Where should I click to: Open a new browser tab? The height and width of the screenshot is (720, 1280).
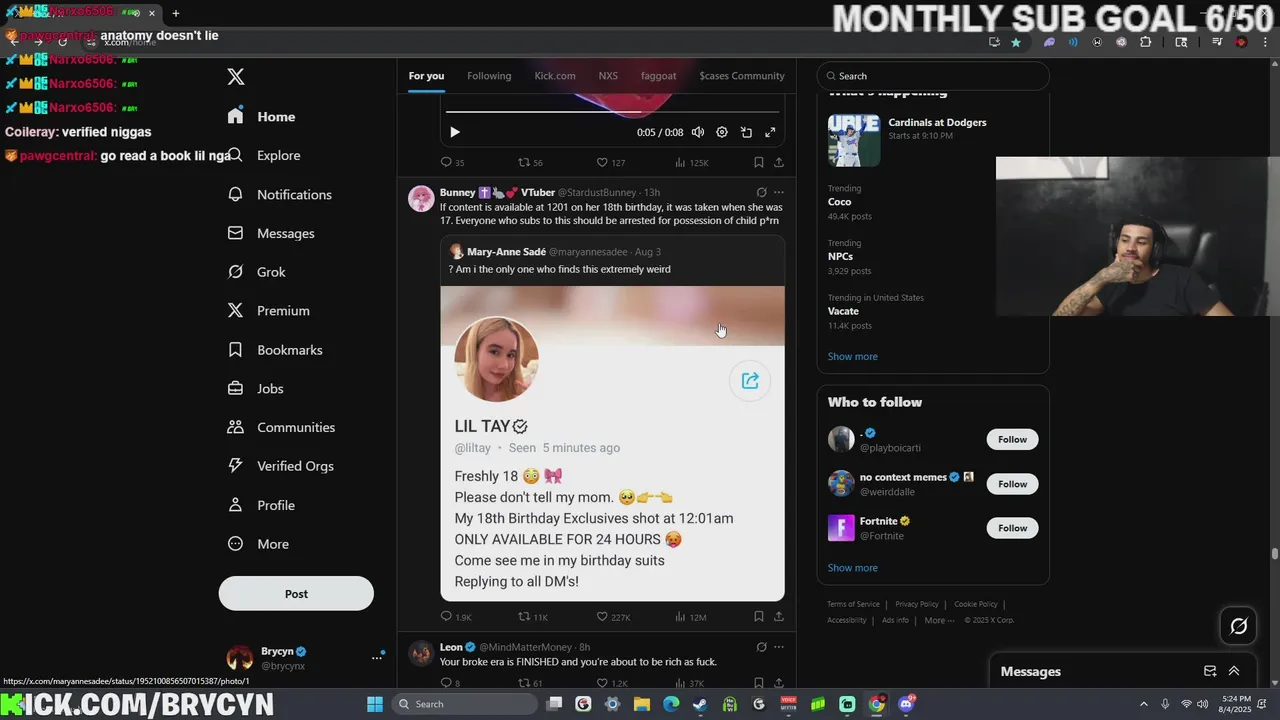click(x=176, y=13)
